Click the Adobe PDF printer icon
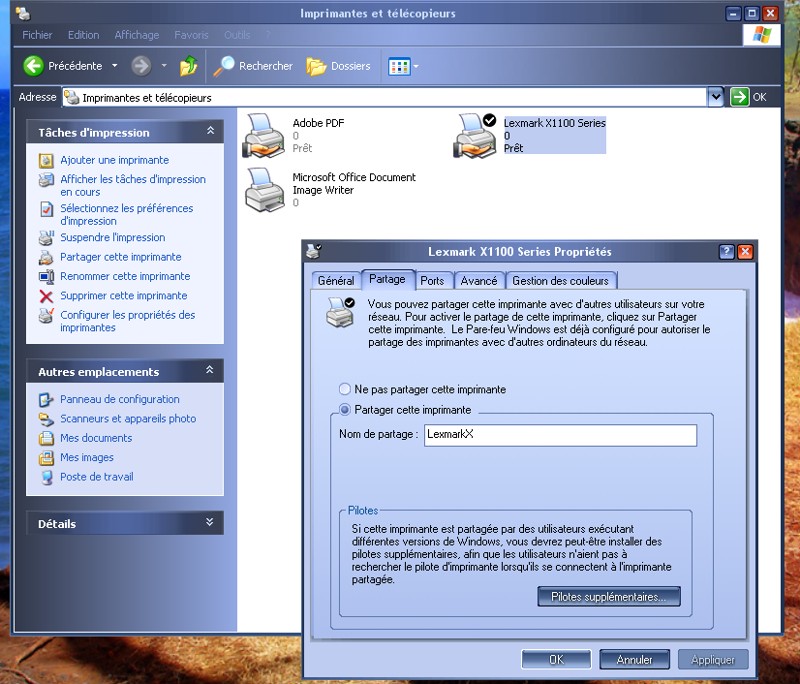The image size is (800, 684). (x=264, y=136)
